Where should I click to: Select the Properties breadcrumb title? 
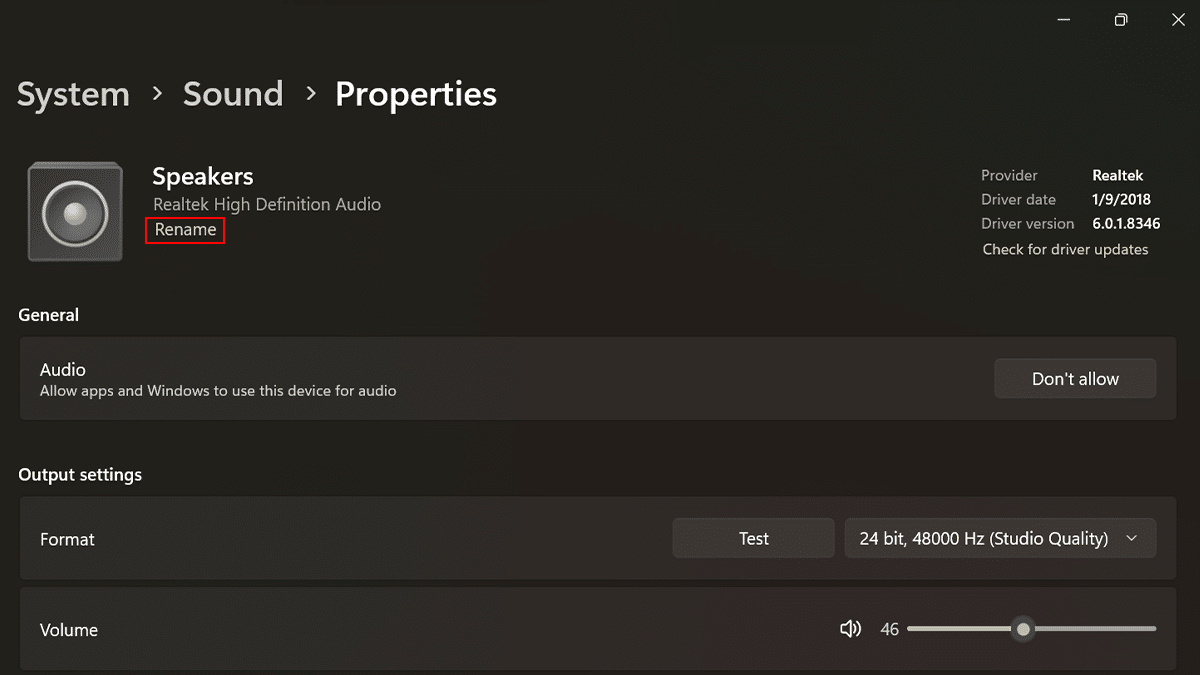click(x=416, y=94)
